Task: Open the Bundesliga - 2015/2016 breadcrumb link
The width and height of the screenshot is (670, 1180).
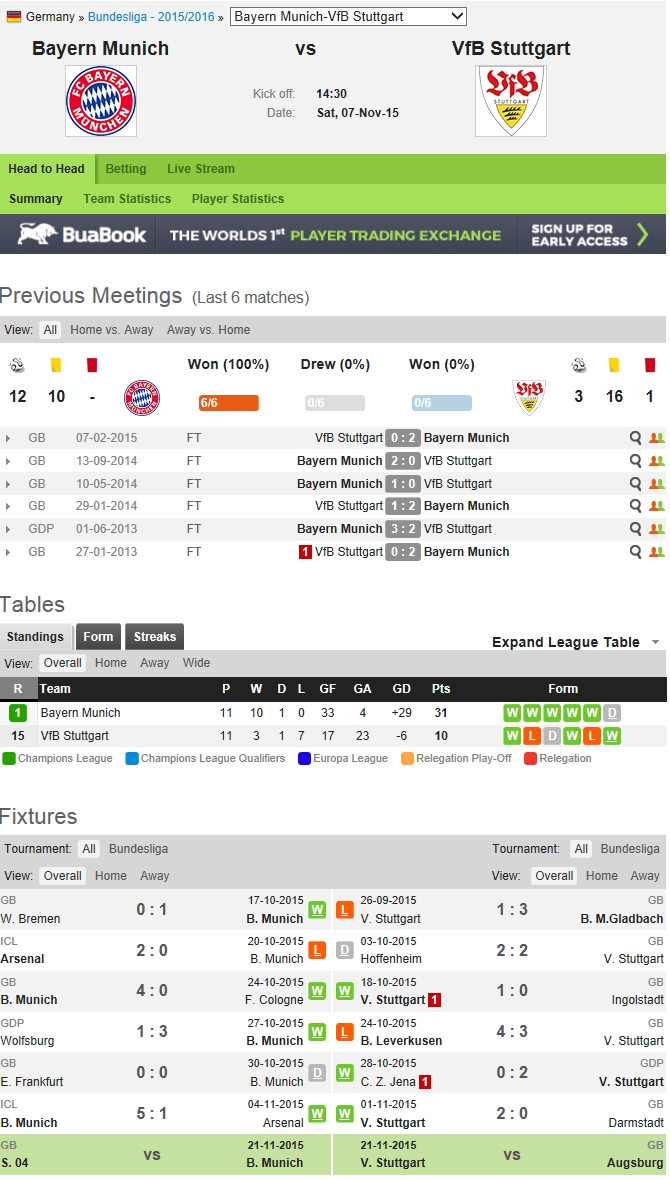Action: click(x=150, y=17)
